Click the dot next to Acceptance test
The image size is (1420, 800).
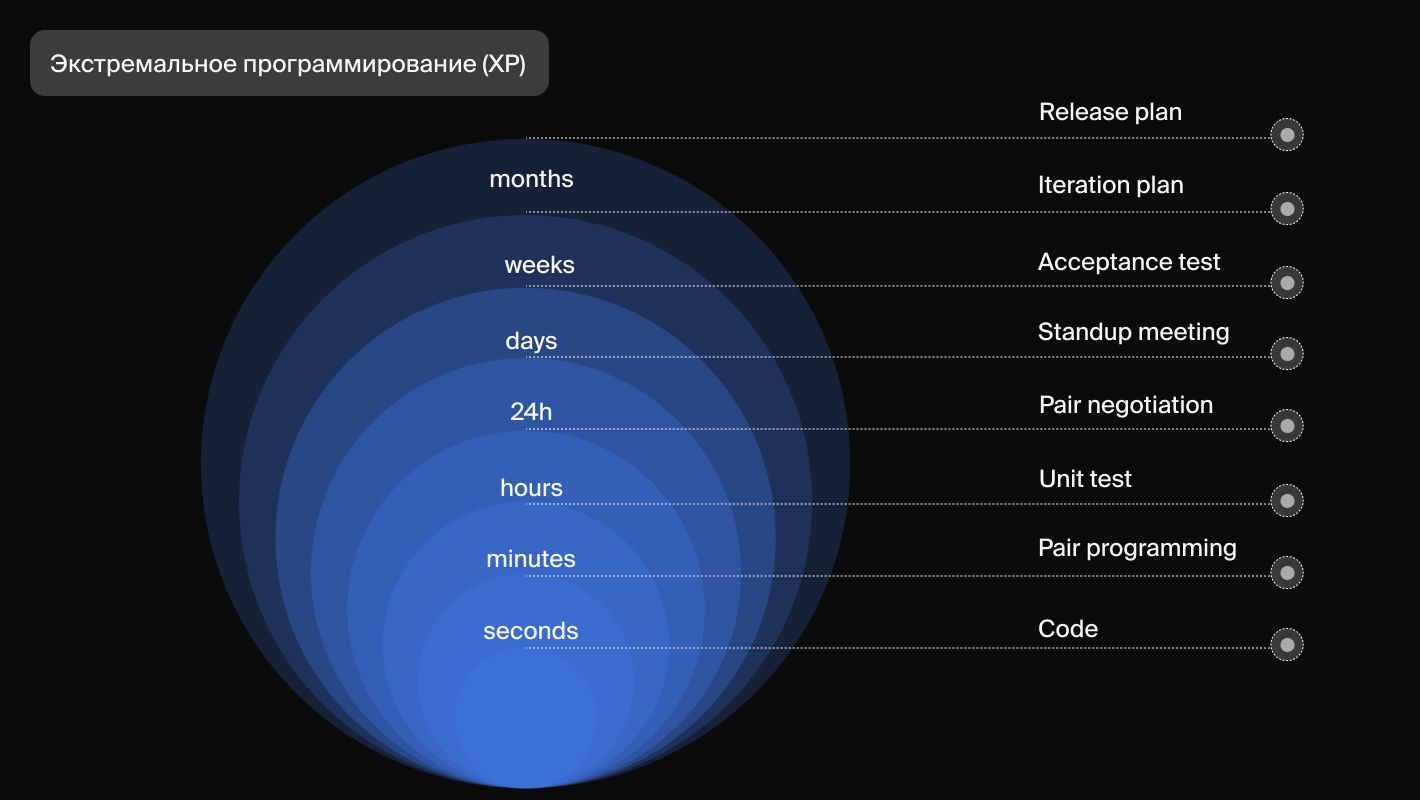(1287, 283)
